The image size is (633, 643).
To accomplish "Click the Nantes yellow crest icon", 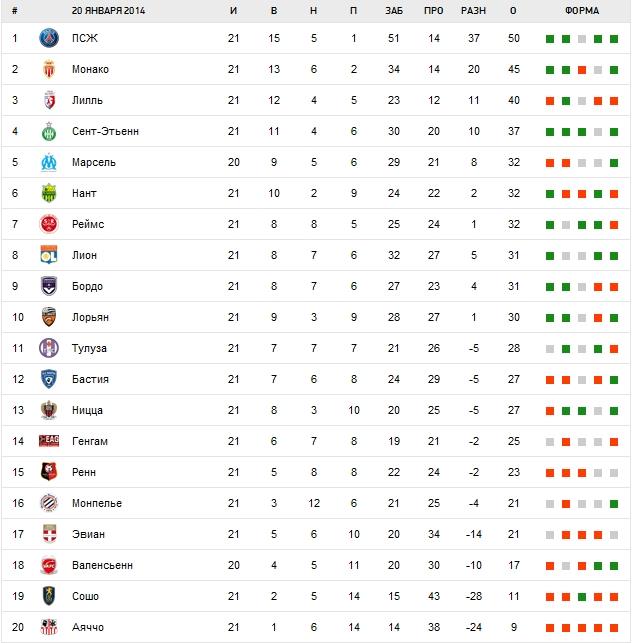I will (48, 193).
